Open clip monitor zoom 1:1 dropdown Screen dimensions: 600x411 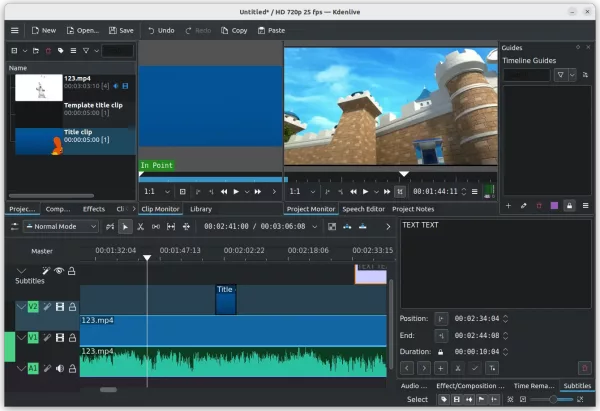[157, 191]
